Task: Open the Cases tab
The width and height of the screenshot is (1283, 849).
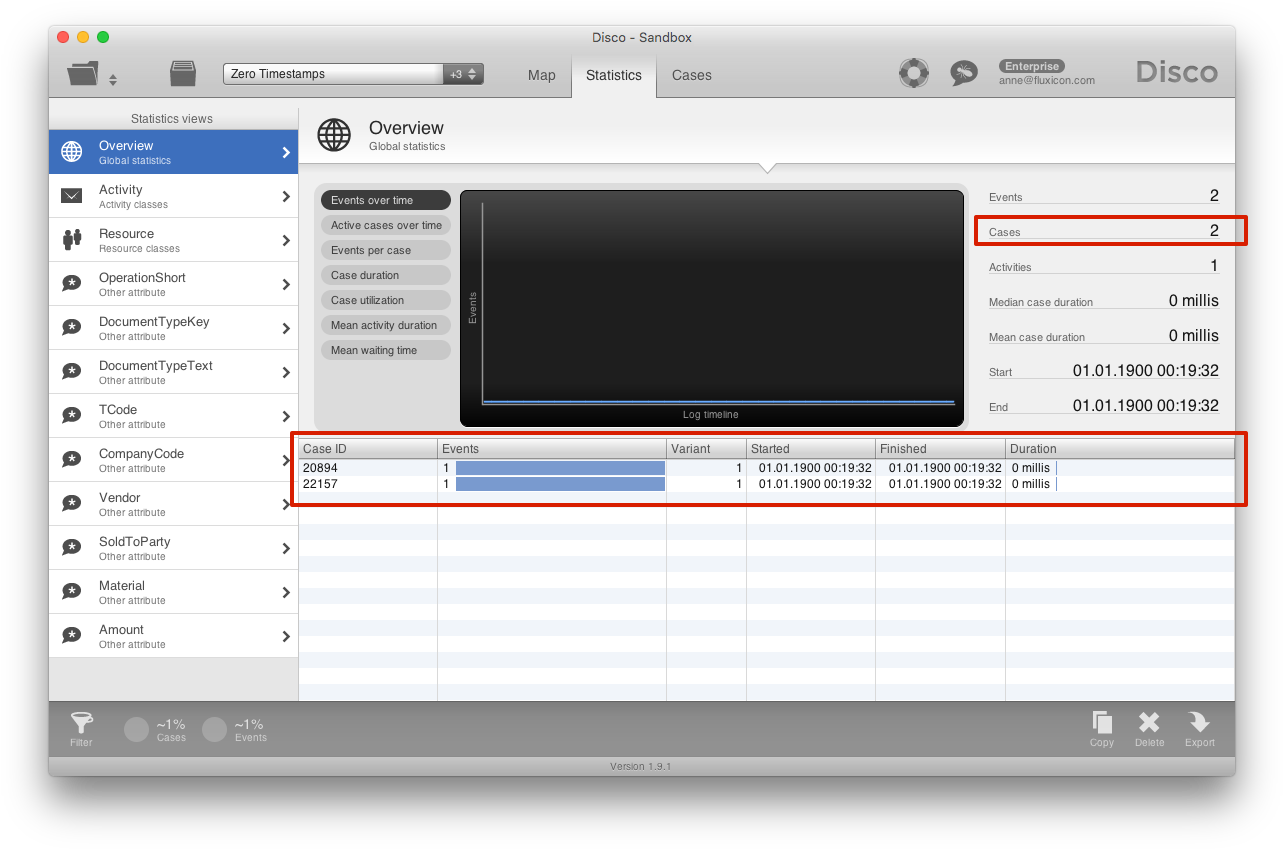Action: pyautogui.click(x=691, y=75)
